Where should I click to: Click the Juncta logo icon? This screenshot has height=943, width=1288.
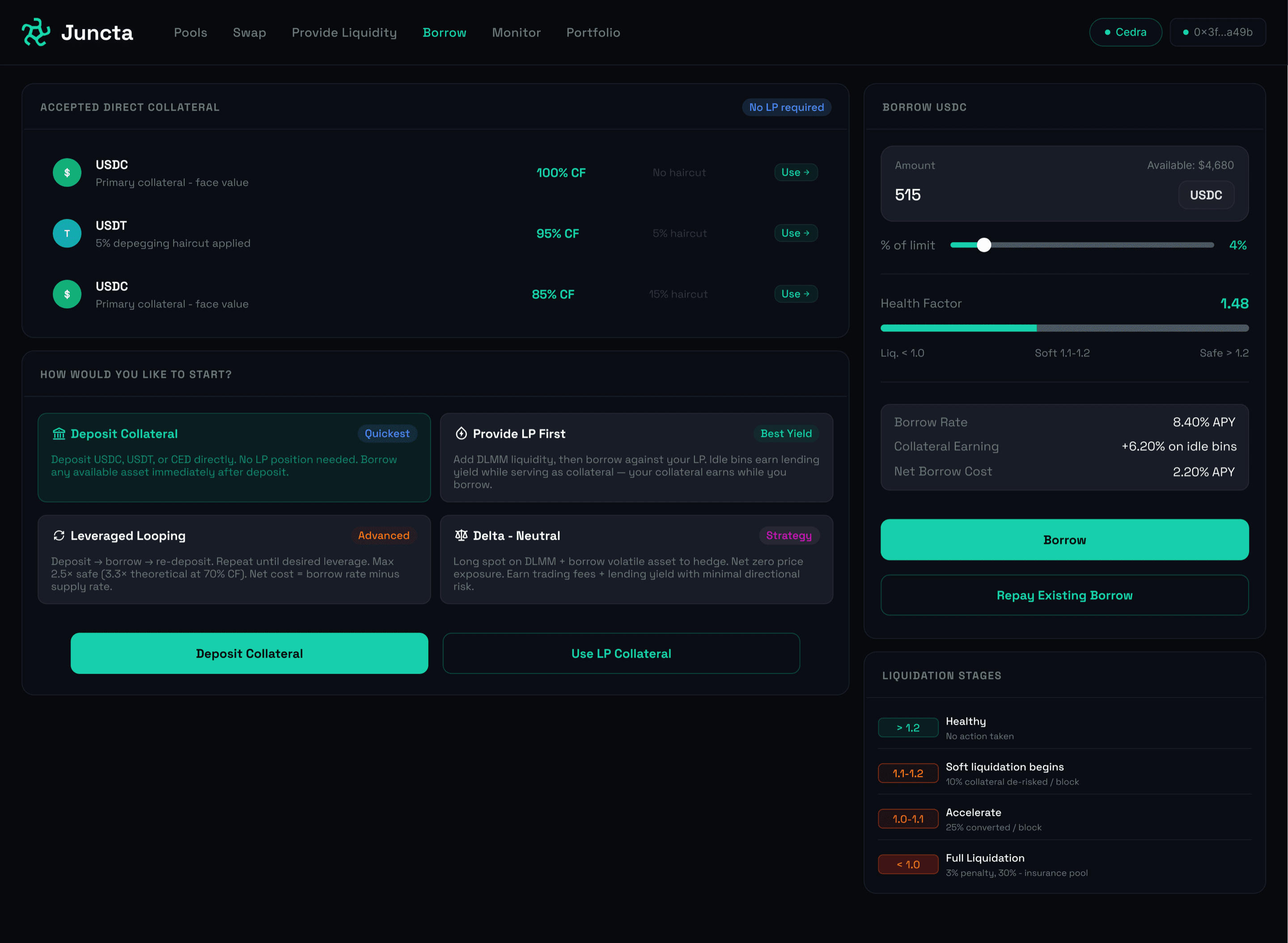pos(36,32)
